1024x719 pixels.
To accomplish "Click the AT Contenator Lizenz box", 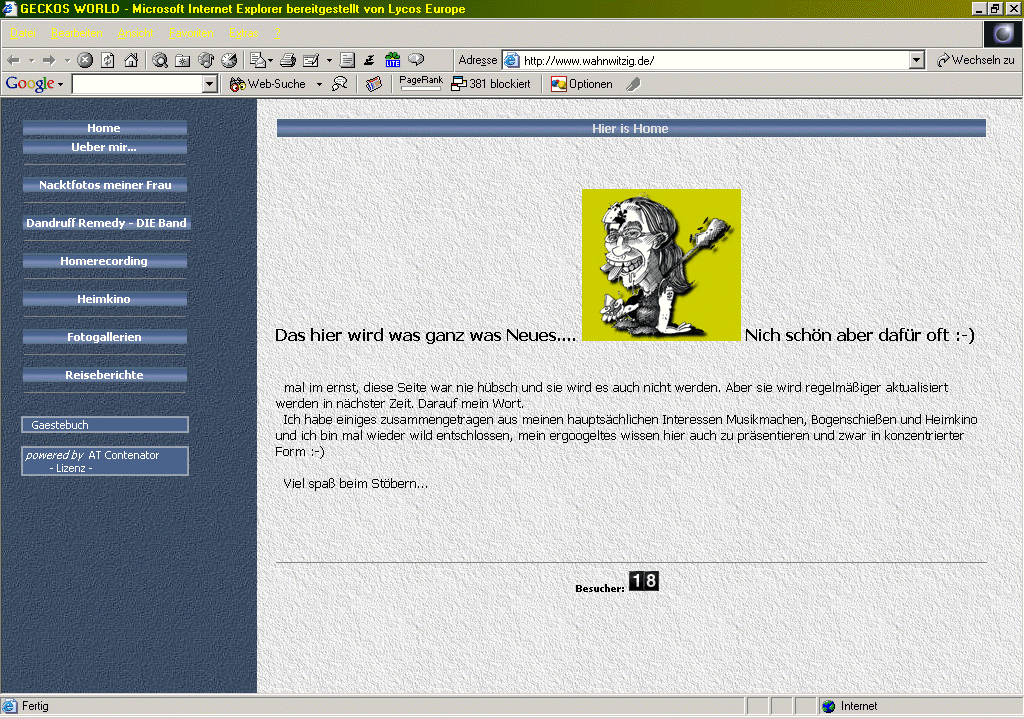I will [x=105, y=461].
